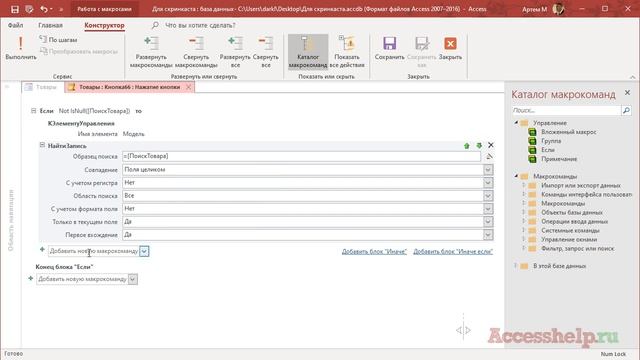Open the Совпадение dropdown
The width and height of the screenshot is (640, 360).
pos(488,170)
